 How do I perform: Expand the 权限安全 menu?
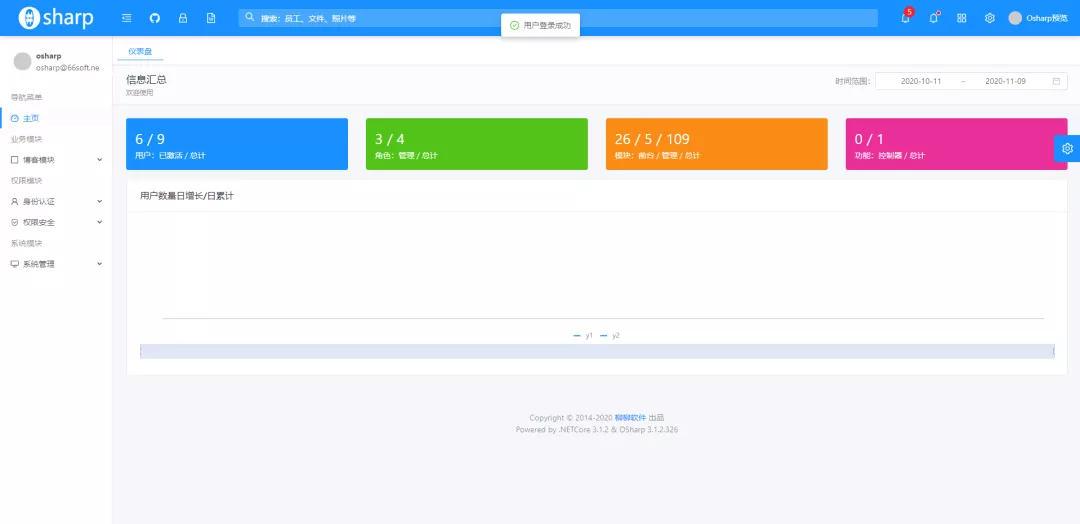(56, 222)
